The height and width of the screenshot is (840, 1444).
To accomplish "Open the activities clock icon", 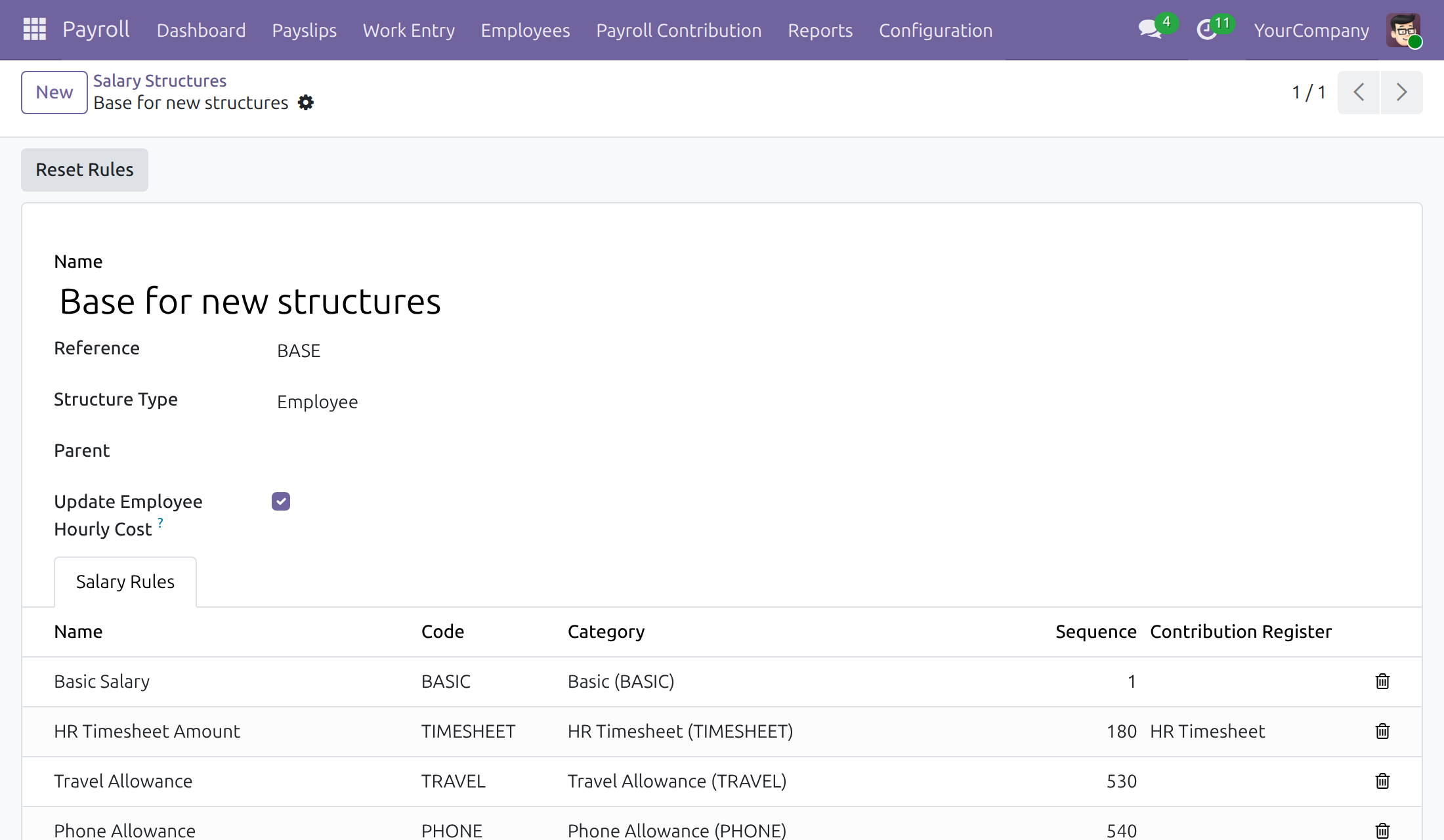I will pyautogui.click(x=1207, y=30).
